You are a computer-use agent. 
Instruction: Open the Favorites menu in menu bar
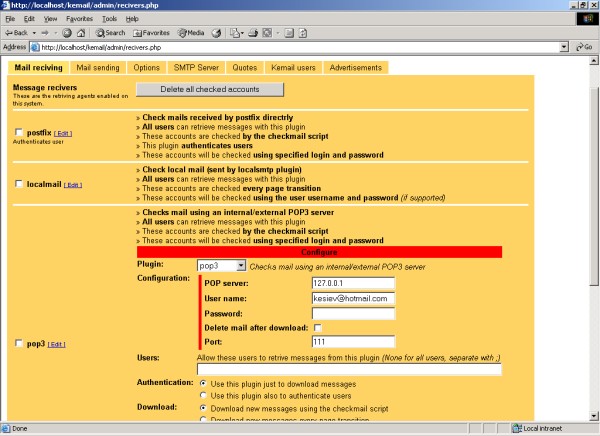[79, 19]
